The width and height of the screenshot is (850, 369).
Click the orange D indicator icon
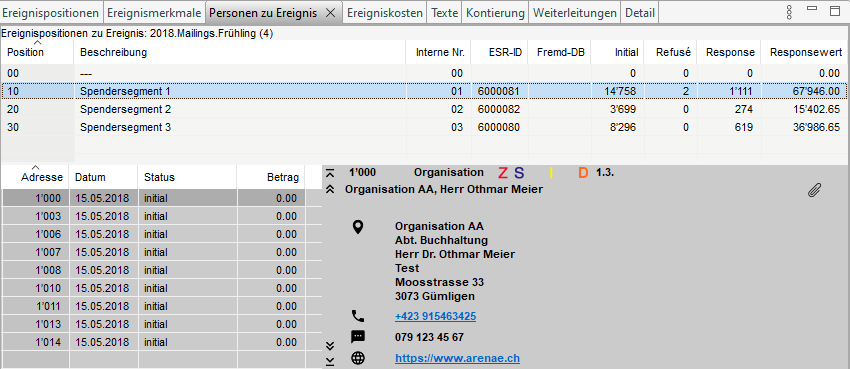(x=583, y=173)
